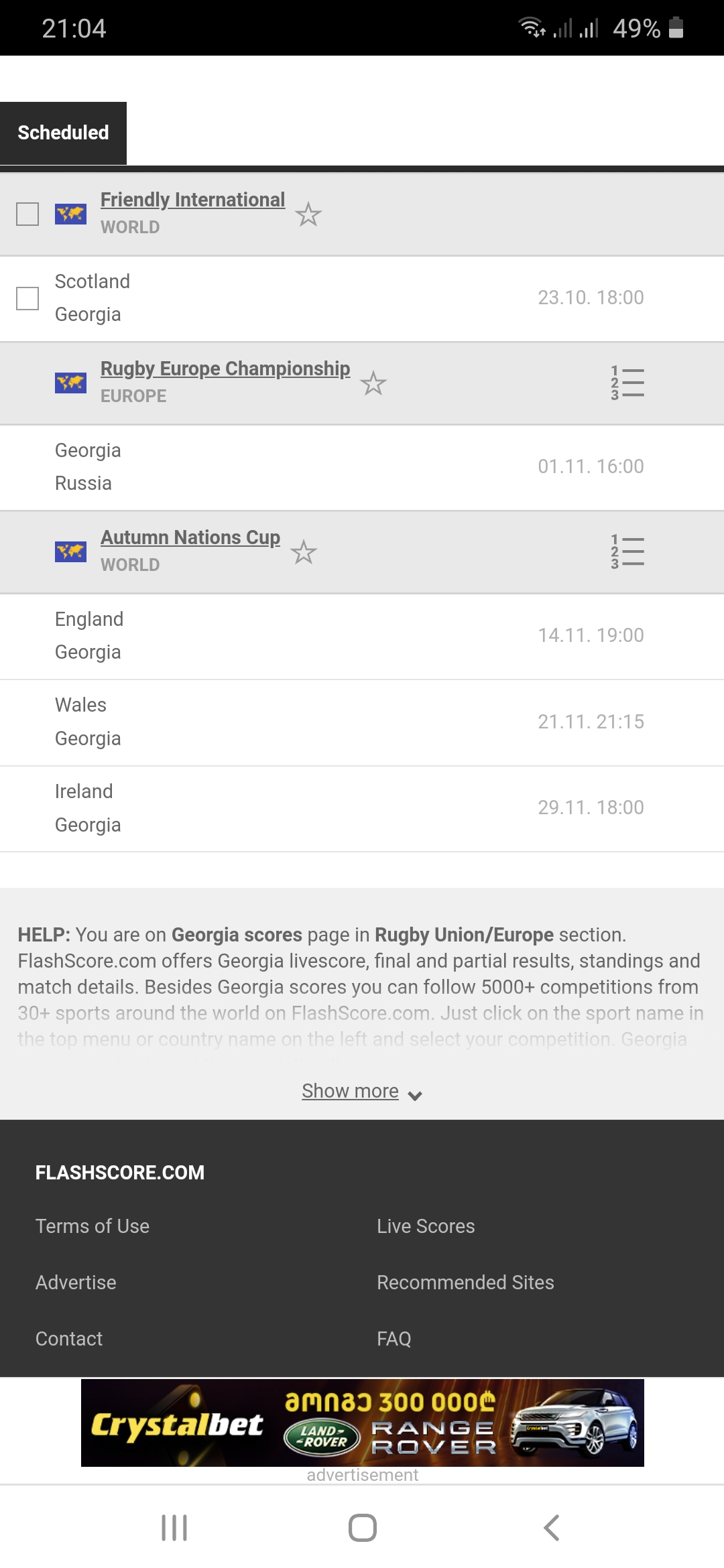This screenshot has width=724, height=1568.
Task: Expand help text with Show more
Action: coord(361,1091)
